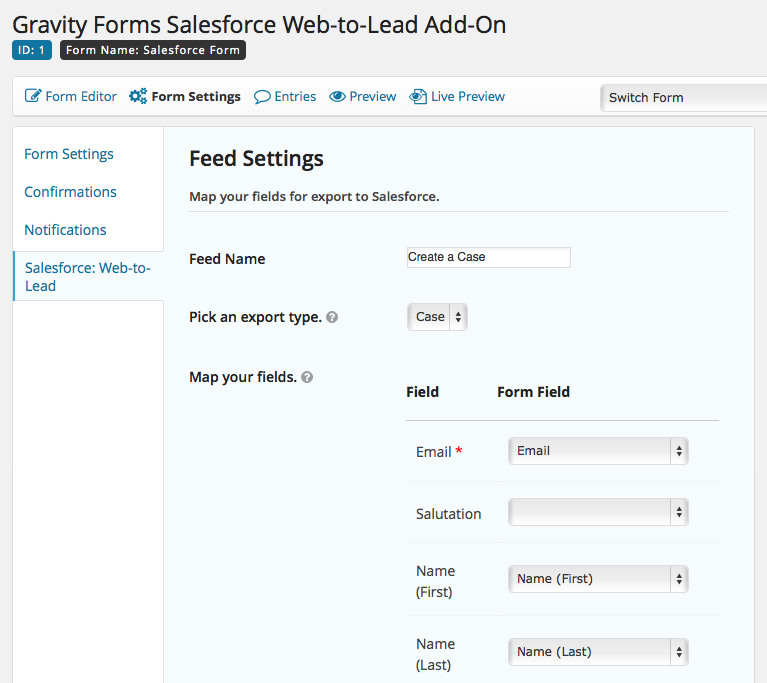Viewport: 767px width, 683px height.
Task: Go to the Confirmations sidebar tab
Action: coord(70,192)
